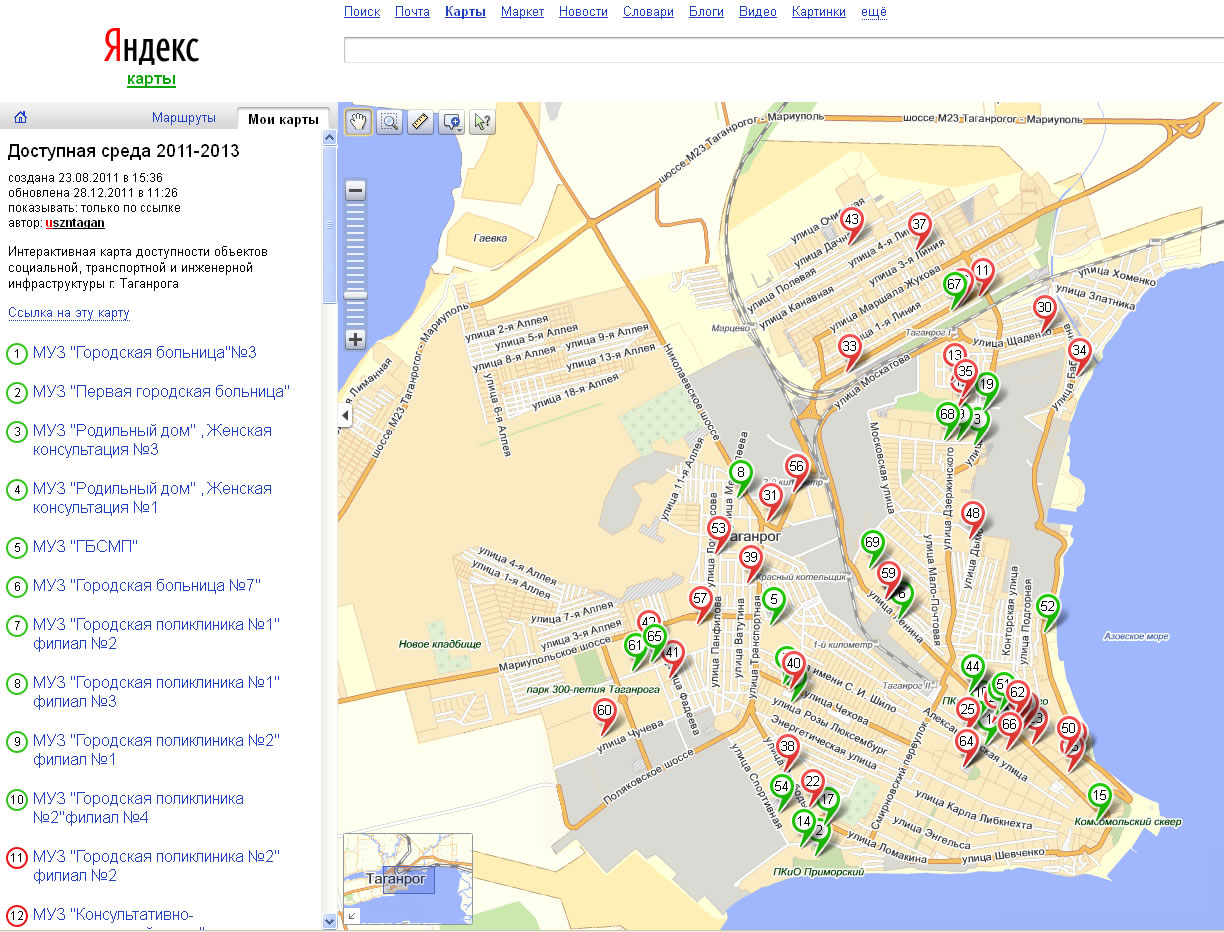The height and width of the screenshot is (932, 1224).
Task: Click the list scrollbar up arrow
Action: point(330,138)
